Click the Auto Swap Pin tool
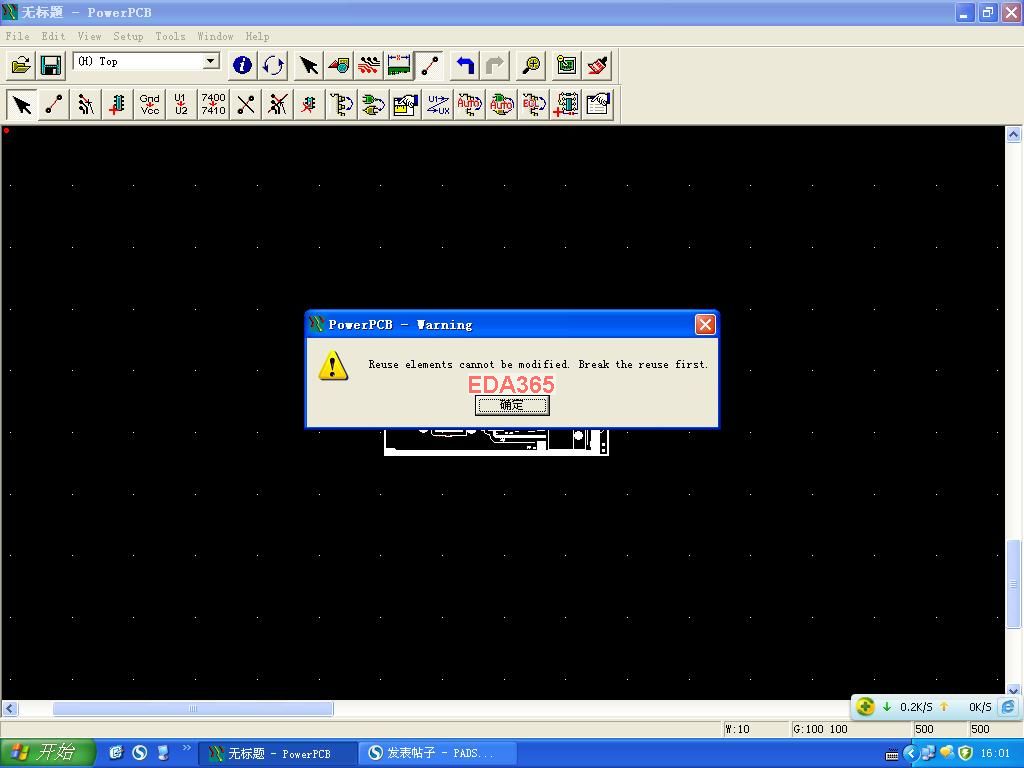This screenshot has width=1024, height=768. (x=469, y=104)
